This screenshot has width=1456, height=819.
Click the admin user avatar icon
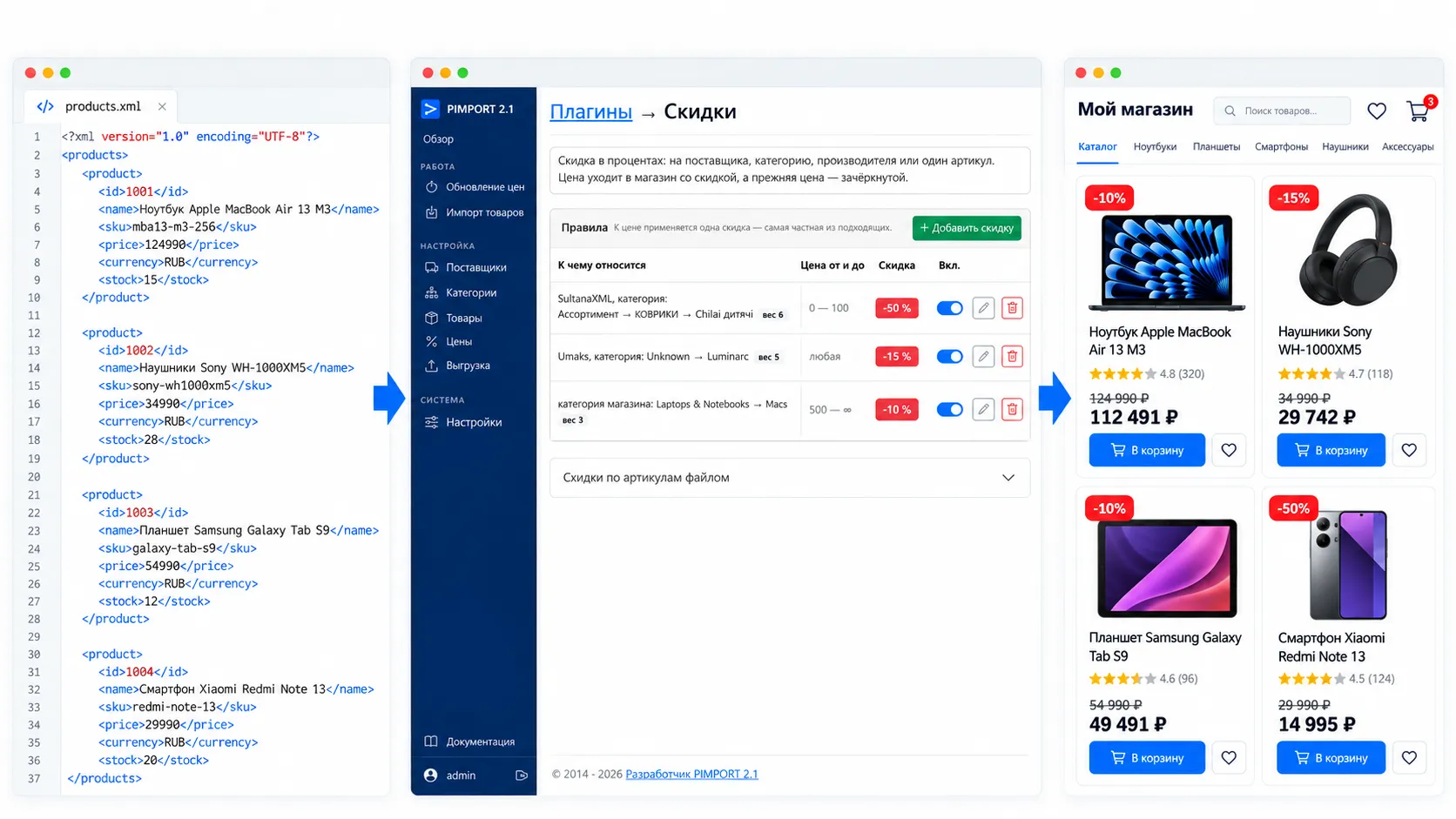[430, 775]
